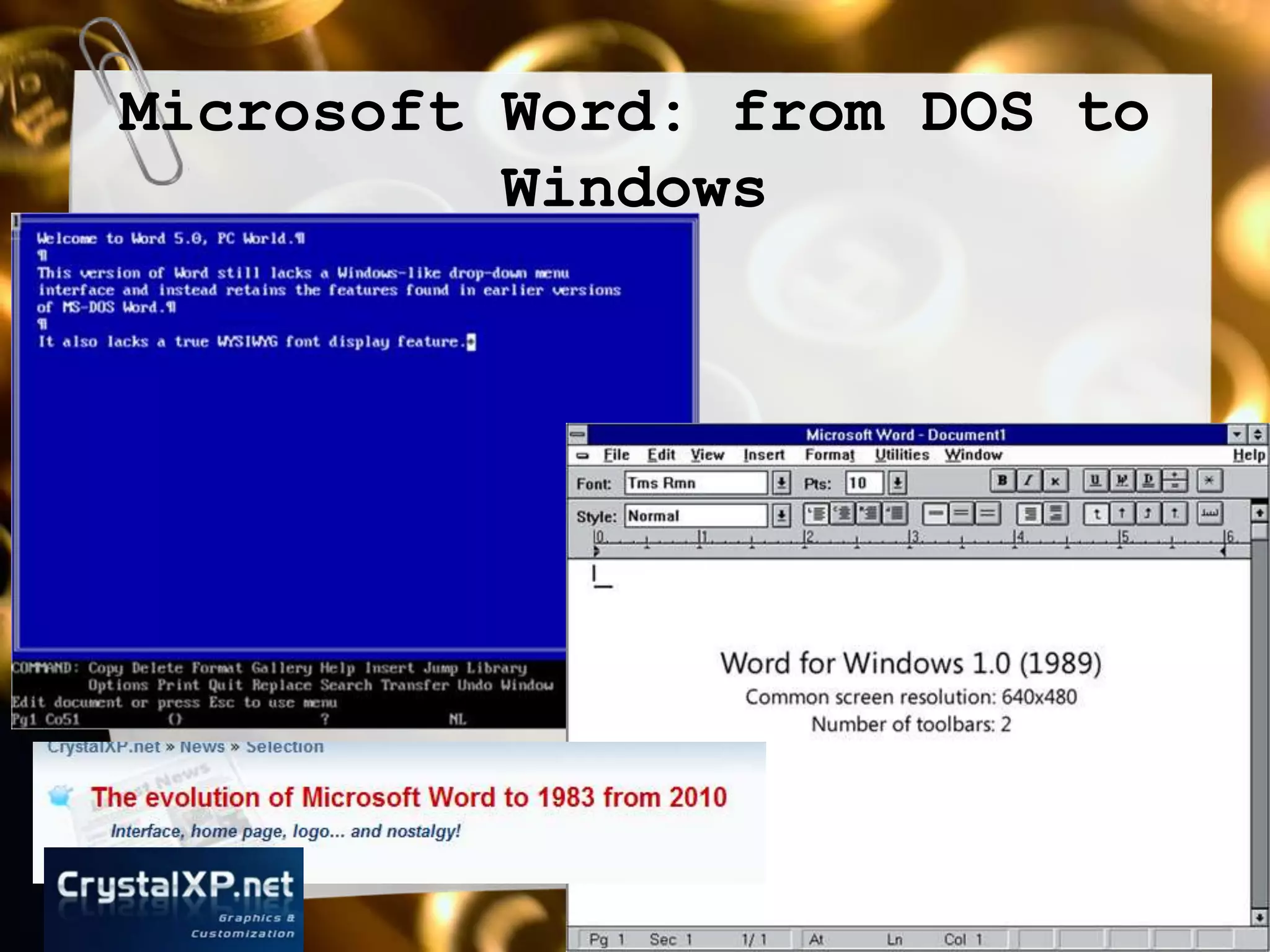Click 'Pg 1' in the Word status bar
This screenshot has width=1270, height=952.
607,940
